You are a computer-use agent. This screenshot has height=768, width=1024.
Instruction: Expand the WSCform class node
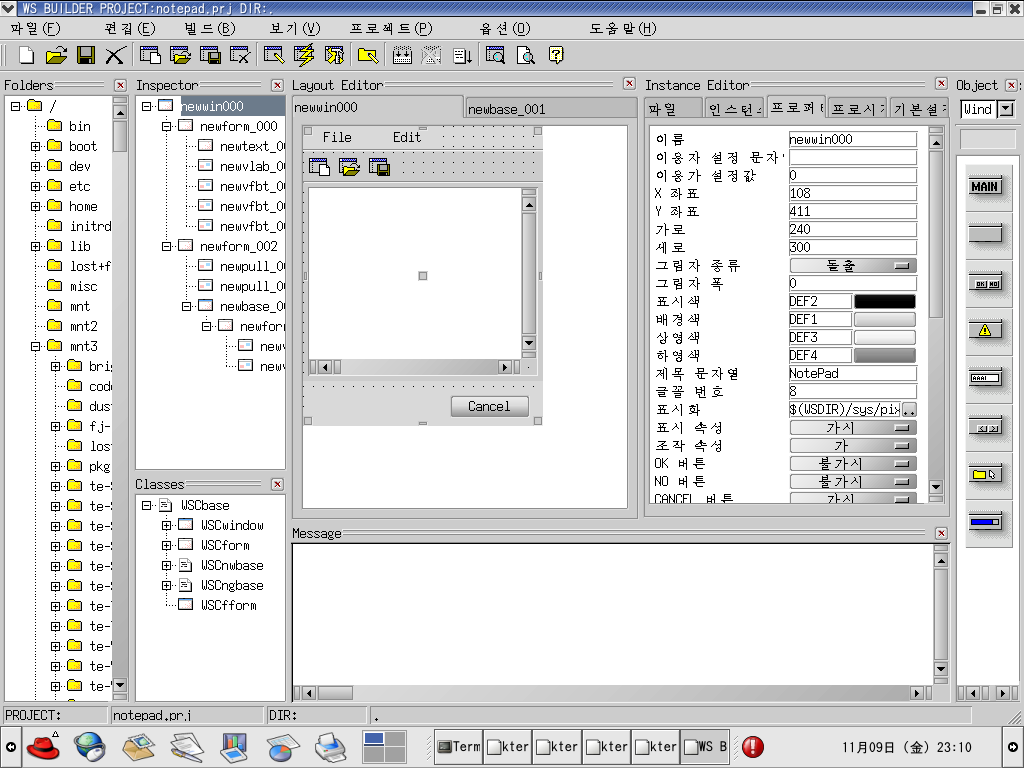click(x=167, y=545)
